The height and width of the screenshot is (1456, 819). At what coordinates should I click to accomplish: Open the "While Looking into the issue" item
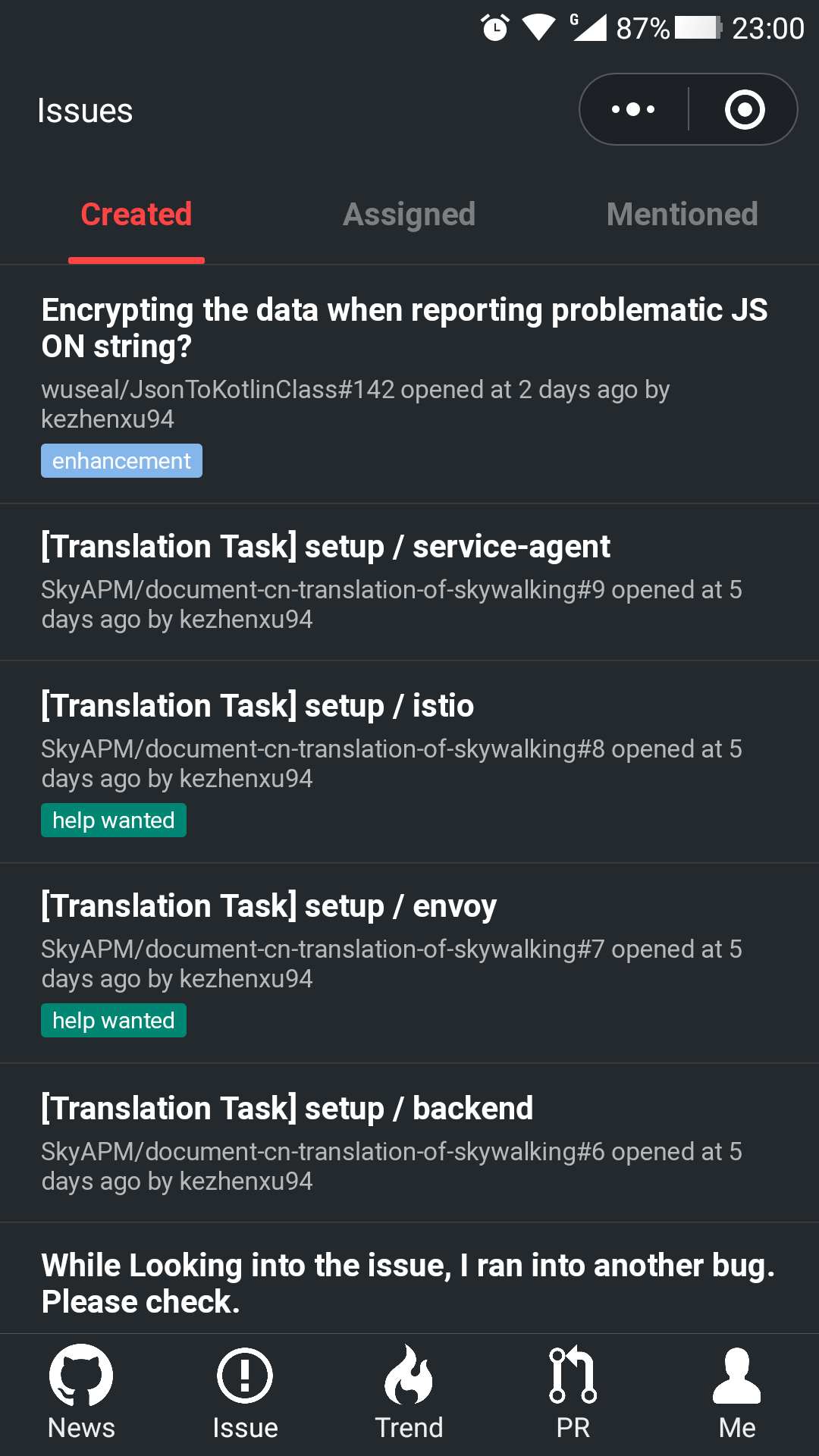(408, 1283)
